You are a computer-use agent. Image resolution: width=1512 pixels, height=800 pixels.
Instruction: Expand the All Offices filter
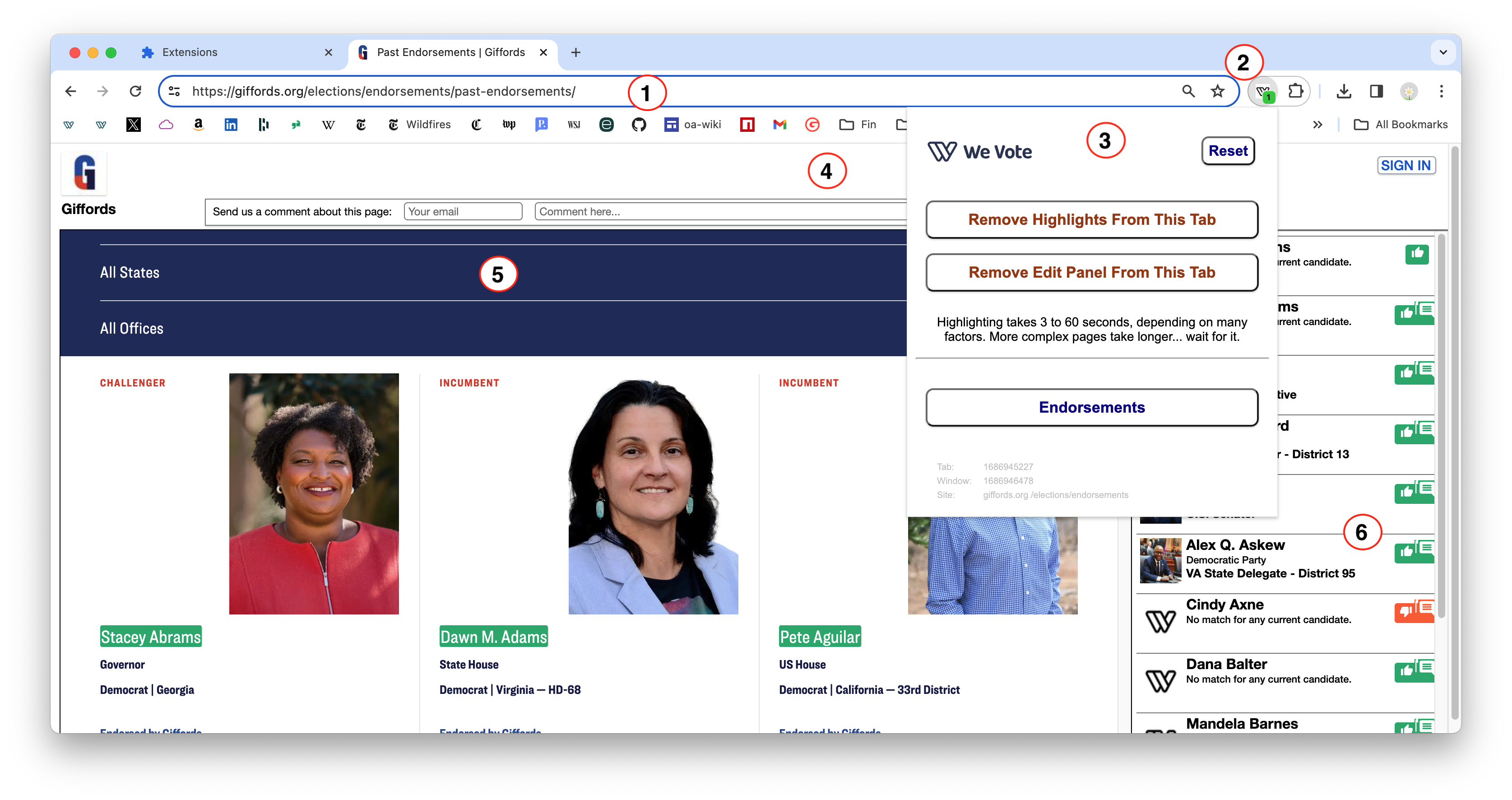(131, 328)
